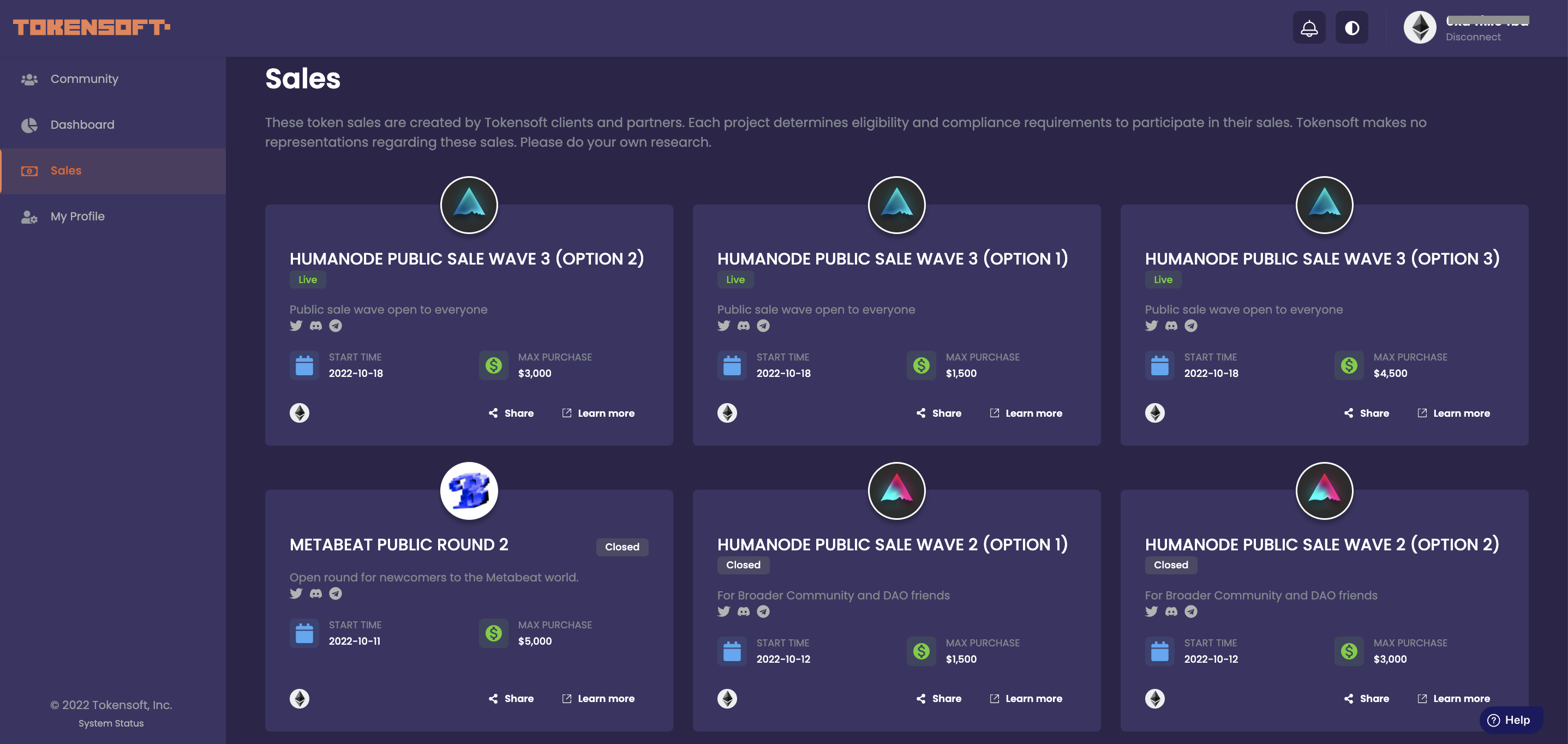Screen dimensions: 1568x744
Task: Open Telegram icon for Wave 2 Option 1
Action: 763,611
